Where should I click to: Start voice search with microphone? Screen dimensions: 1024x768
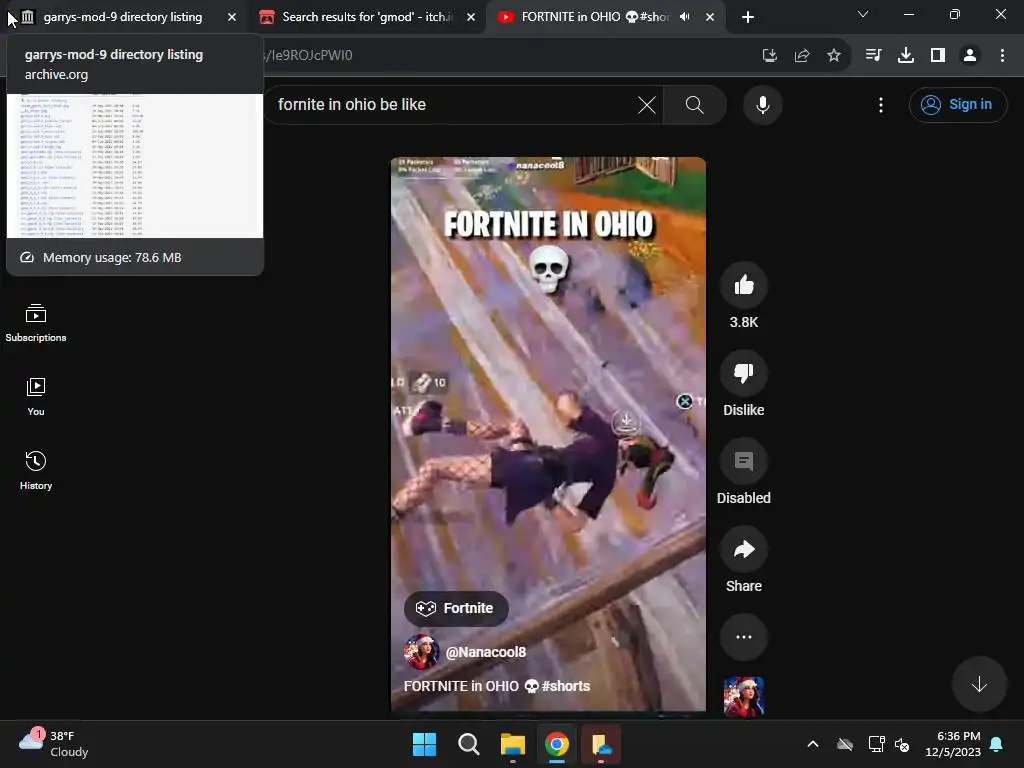(763, 105)
